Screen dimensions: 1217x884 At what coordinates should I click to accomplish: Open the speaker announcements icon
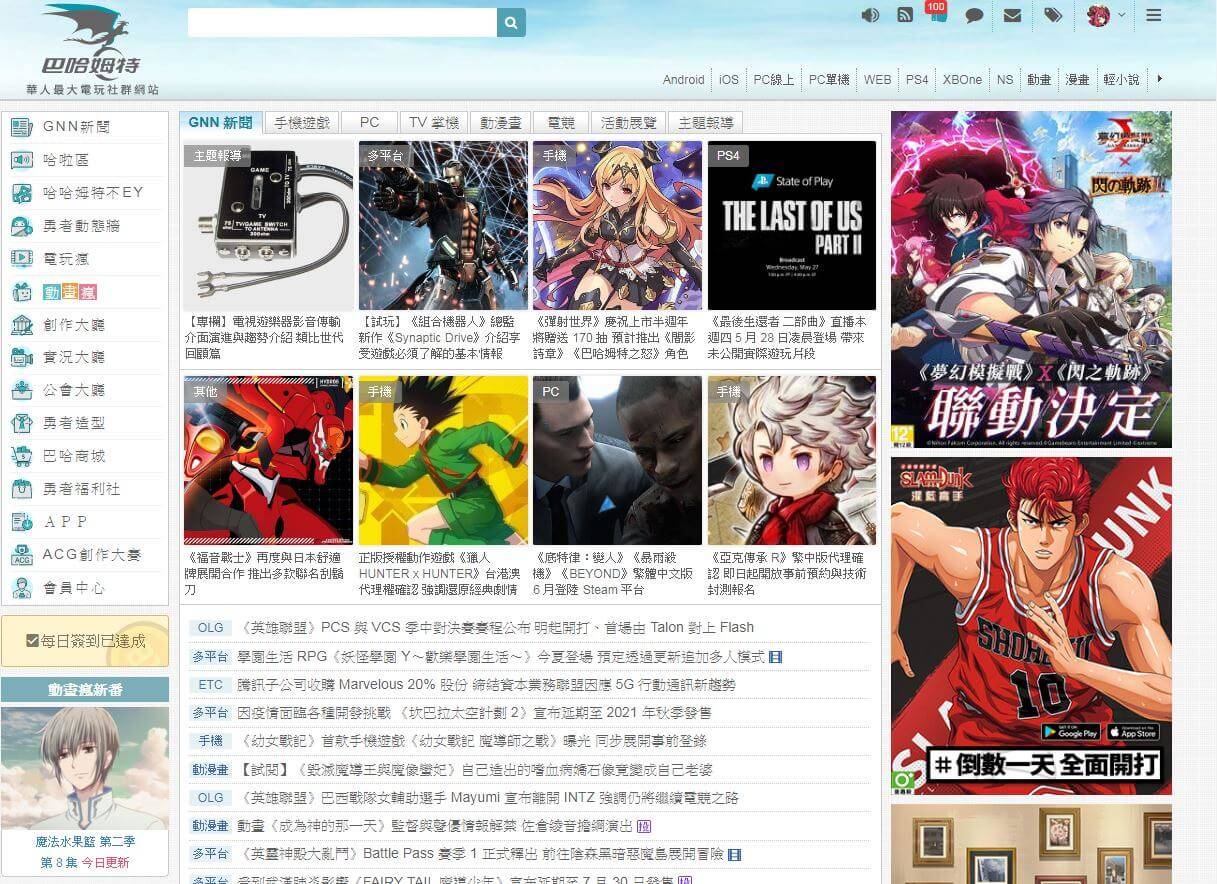point(870,15)
